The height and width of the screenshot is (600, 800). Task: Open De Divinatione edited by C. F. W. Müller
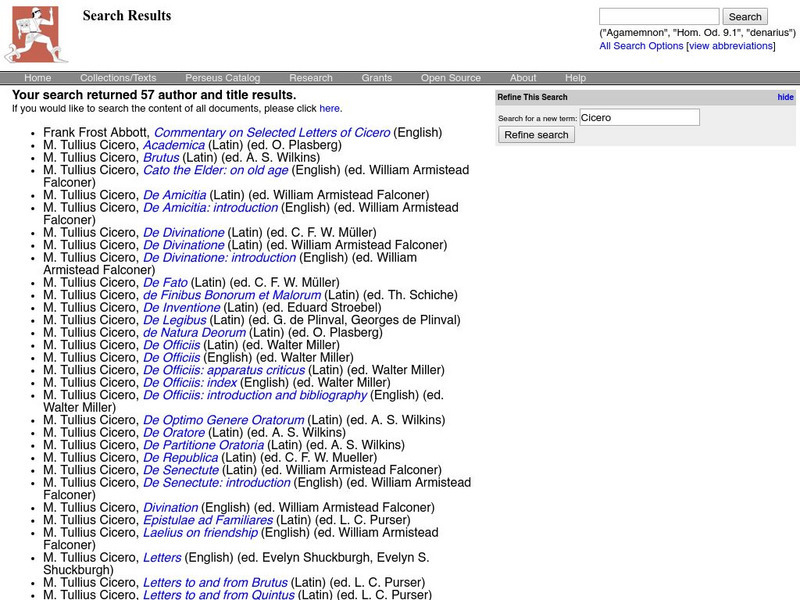[184, 233]
